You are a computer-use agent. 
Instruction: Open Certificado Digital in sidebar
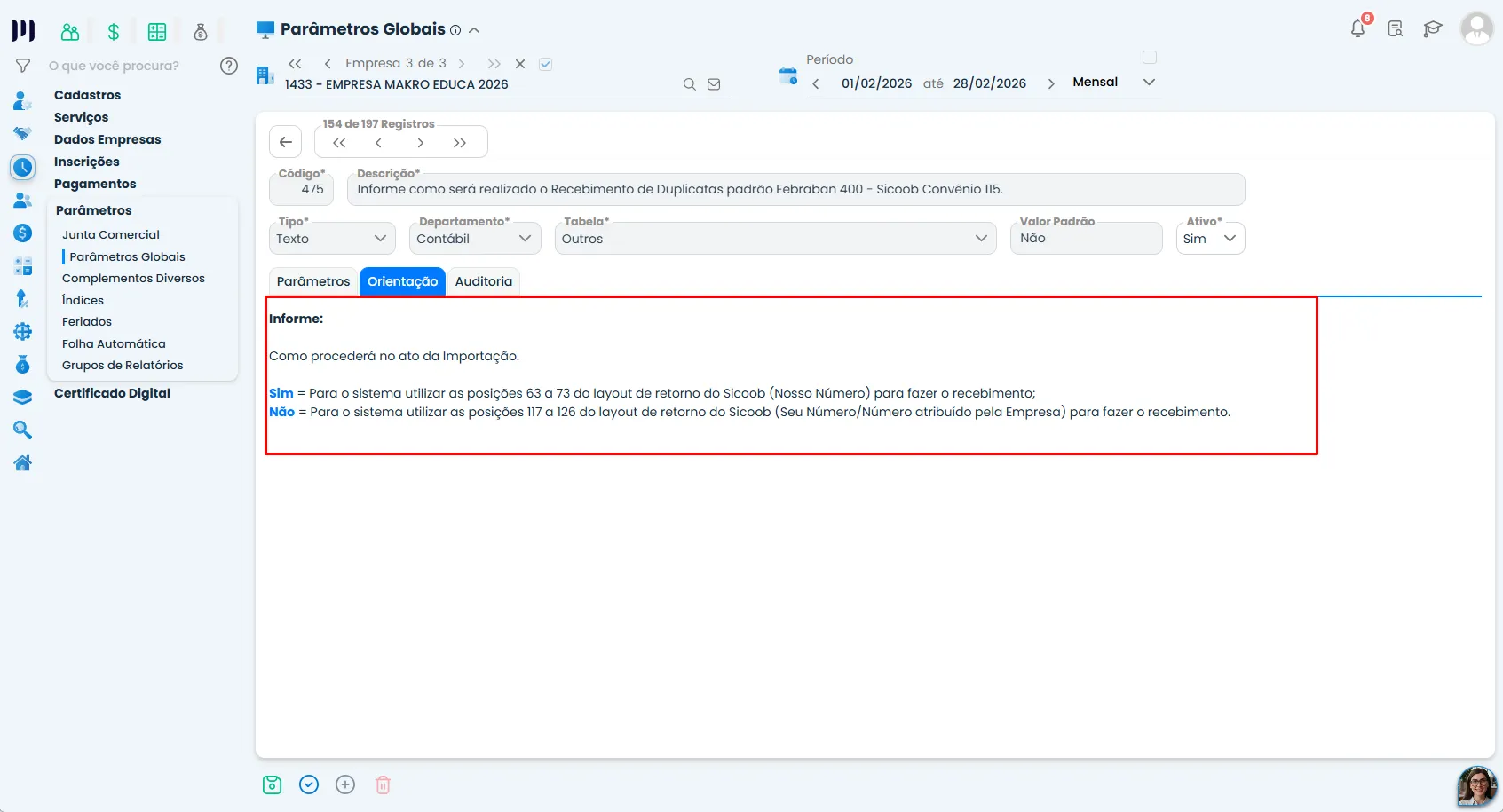coord(112,393)
